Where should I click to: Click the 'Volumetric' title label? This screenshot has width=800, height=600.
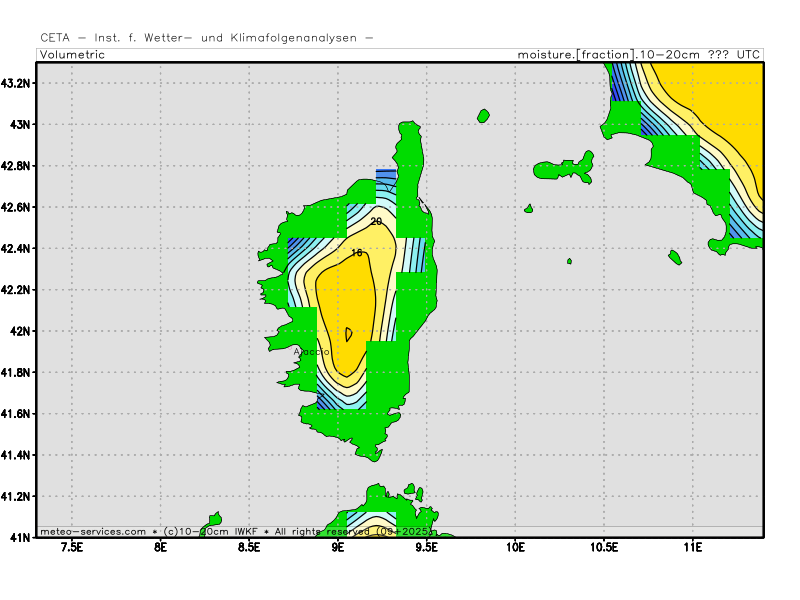tap(72, 55)
